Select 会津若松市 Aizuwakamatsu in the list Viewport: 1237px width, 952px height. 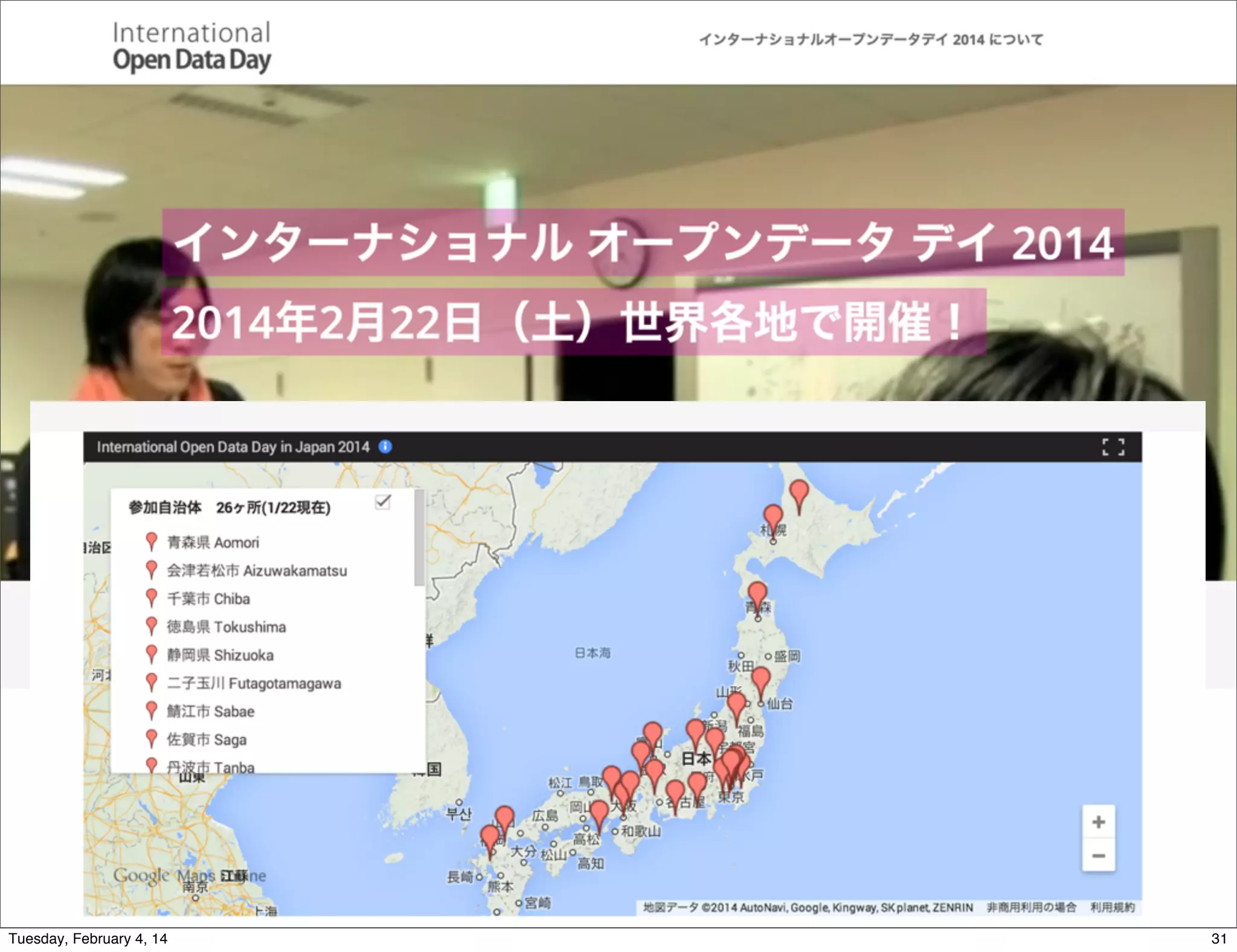point(257,571)
